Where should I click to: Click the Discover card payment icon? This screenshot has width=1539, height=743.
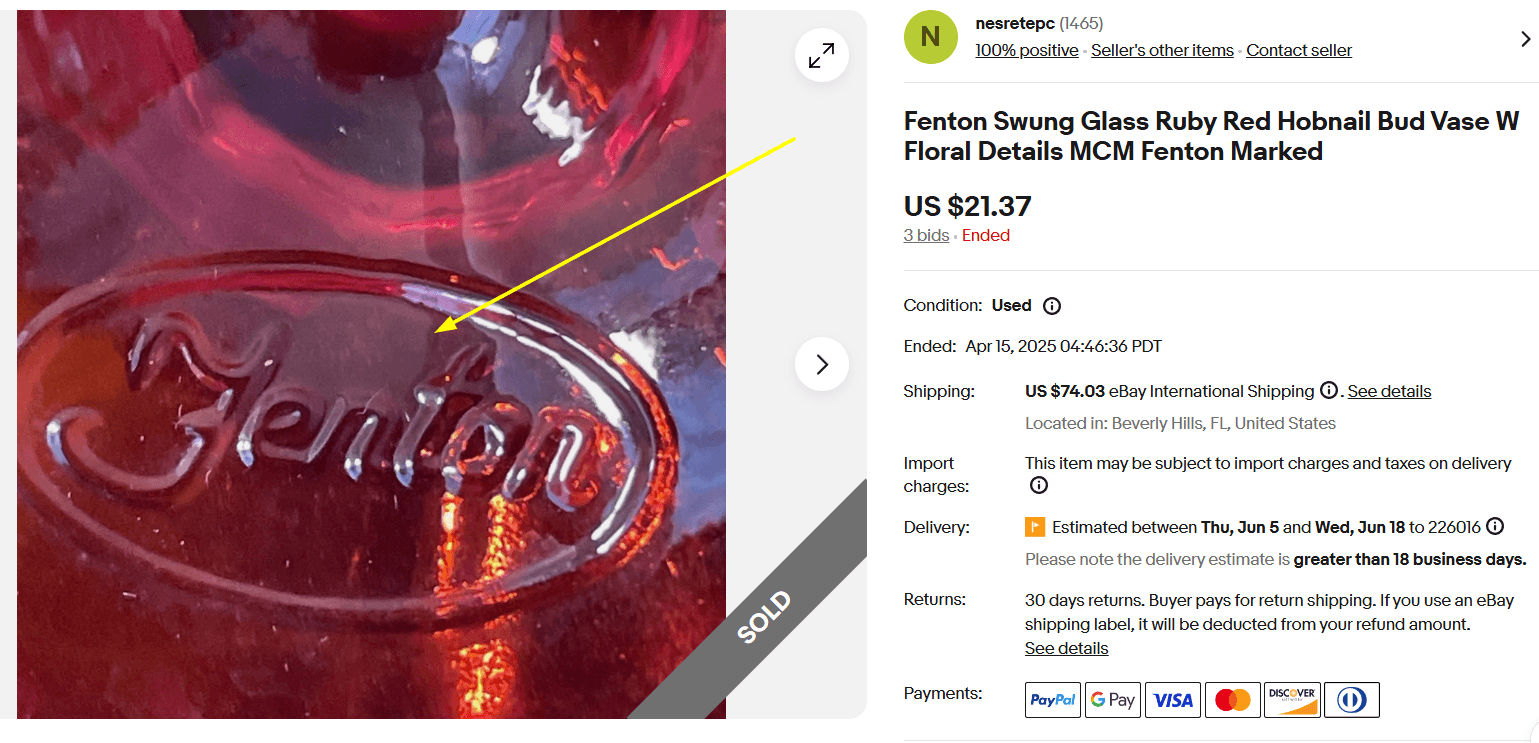tap(1292, 699)
